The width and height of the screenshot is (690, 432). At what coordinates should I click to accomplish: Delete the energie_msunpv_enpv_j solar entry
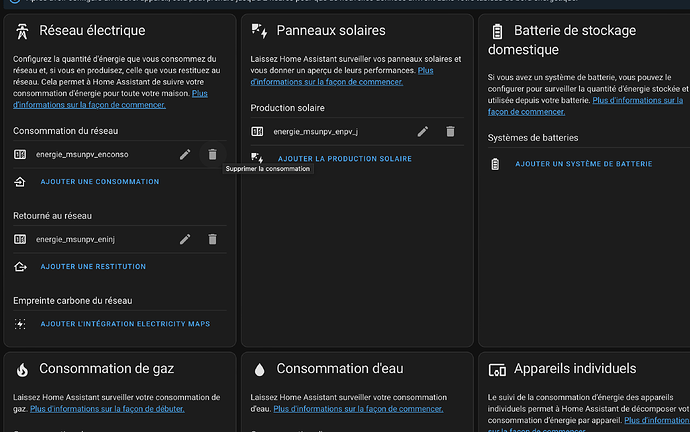[x=450, y=131]
